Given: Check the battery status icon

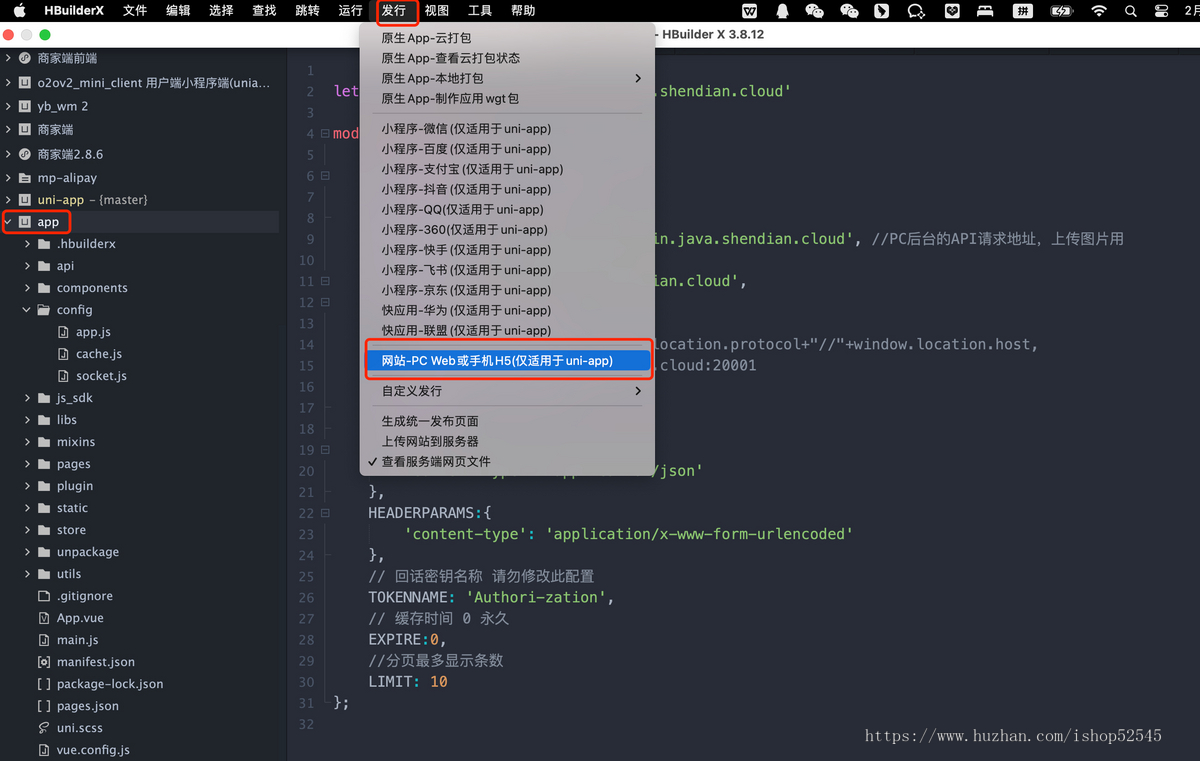Looking at the screenshot, I should (1062, 11).
